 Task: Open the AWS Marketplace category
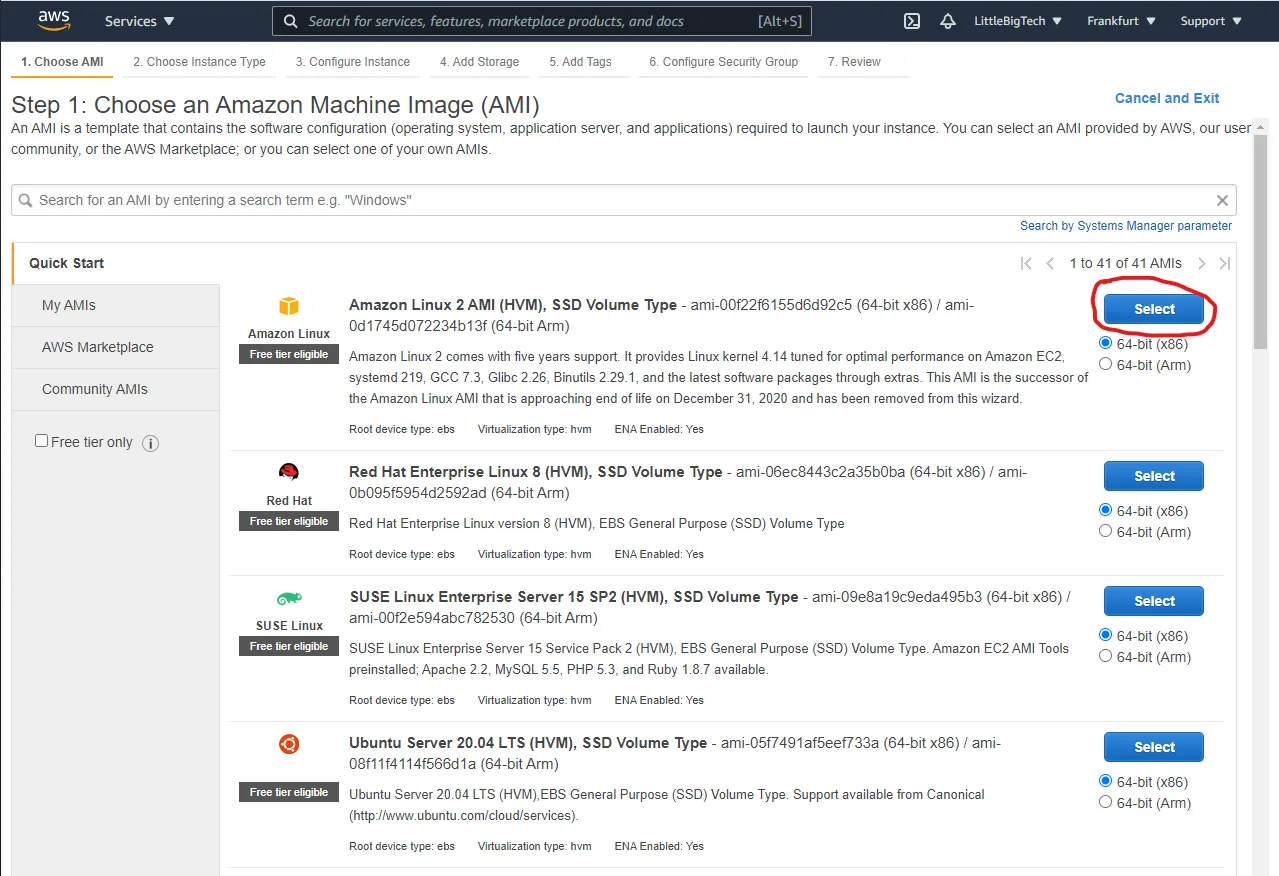(116, 347)
